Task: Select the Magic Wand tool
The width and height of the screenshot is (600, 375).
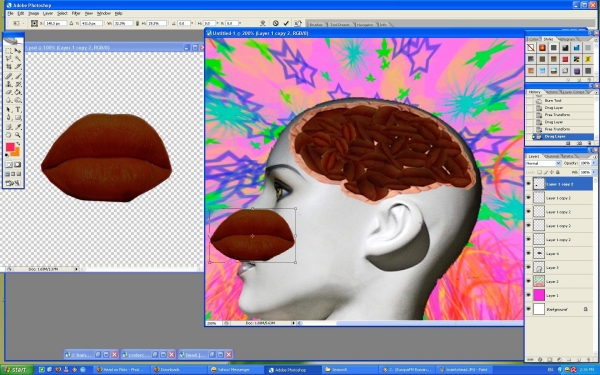Action: click(x=18, y=59)
